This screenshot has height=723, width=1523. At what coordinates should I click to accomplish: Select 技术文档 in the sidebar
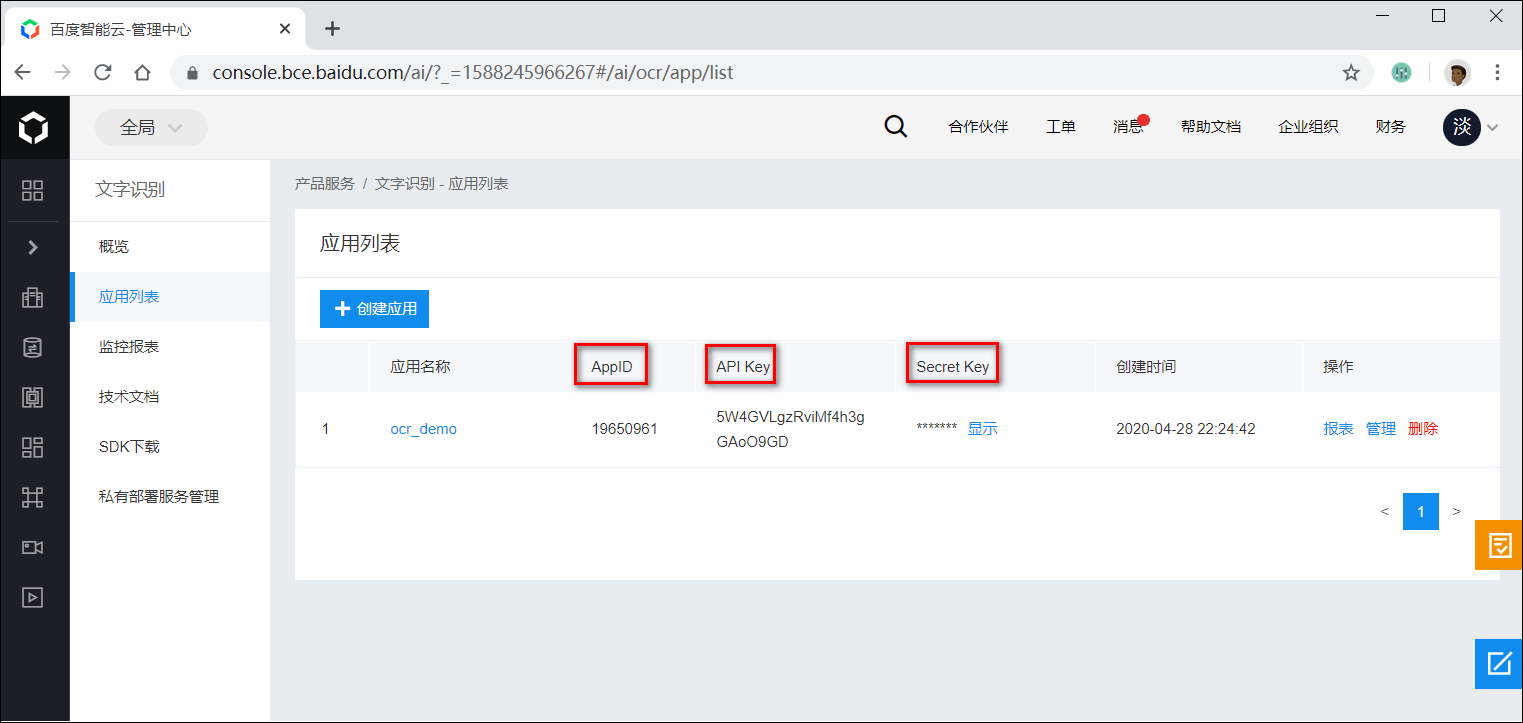170,397
